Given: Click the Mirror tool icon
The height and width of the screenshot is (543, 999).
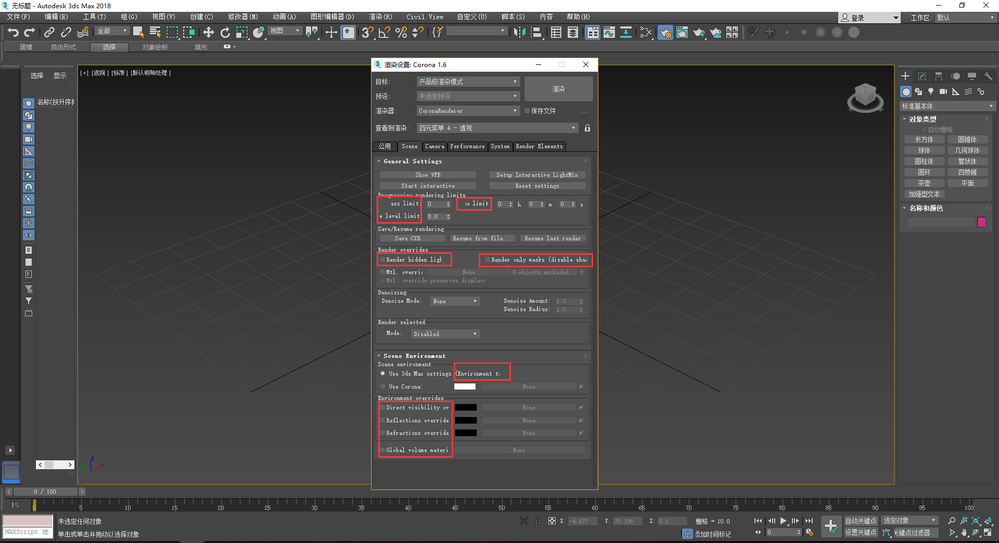Looking at the screenshot, I should (x=519, y=32).
